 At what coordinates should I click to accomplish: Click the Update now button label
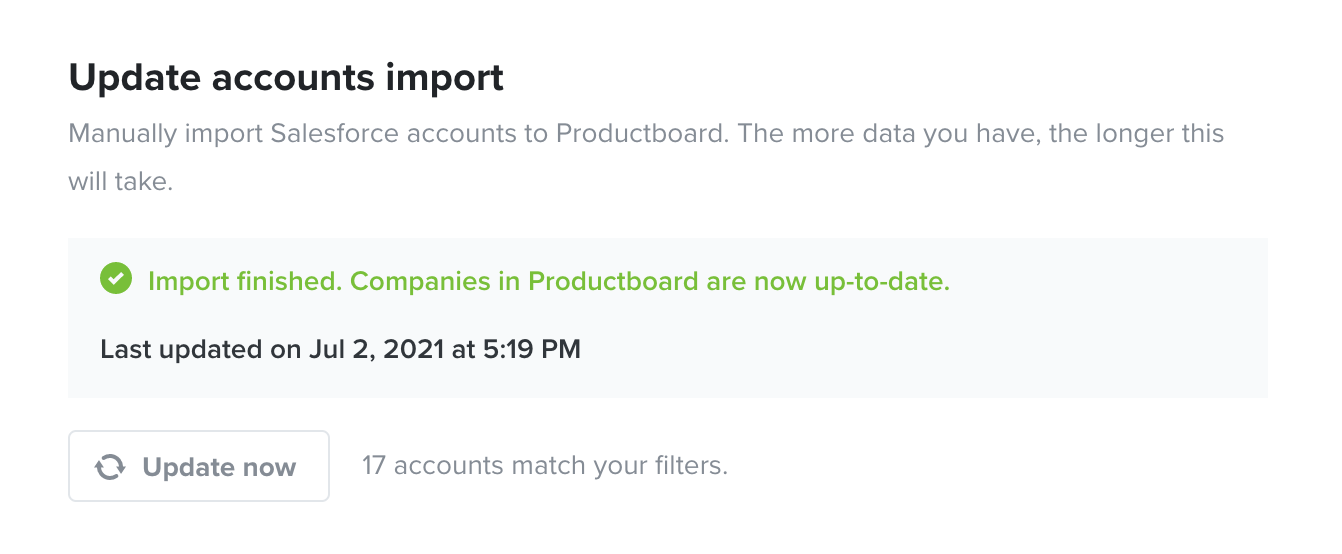[219, 467]
